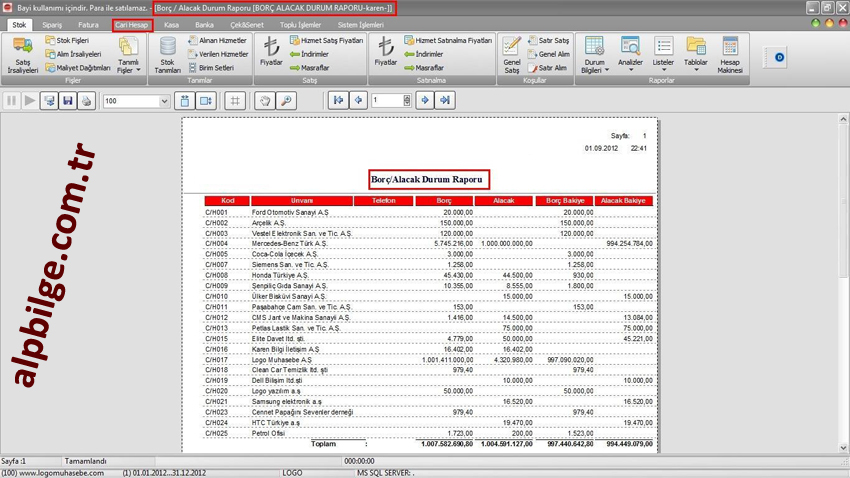Click Hizmet Satış Fiyatları

tap(326, 41)
